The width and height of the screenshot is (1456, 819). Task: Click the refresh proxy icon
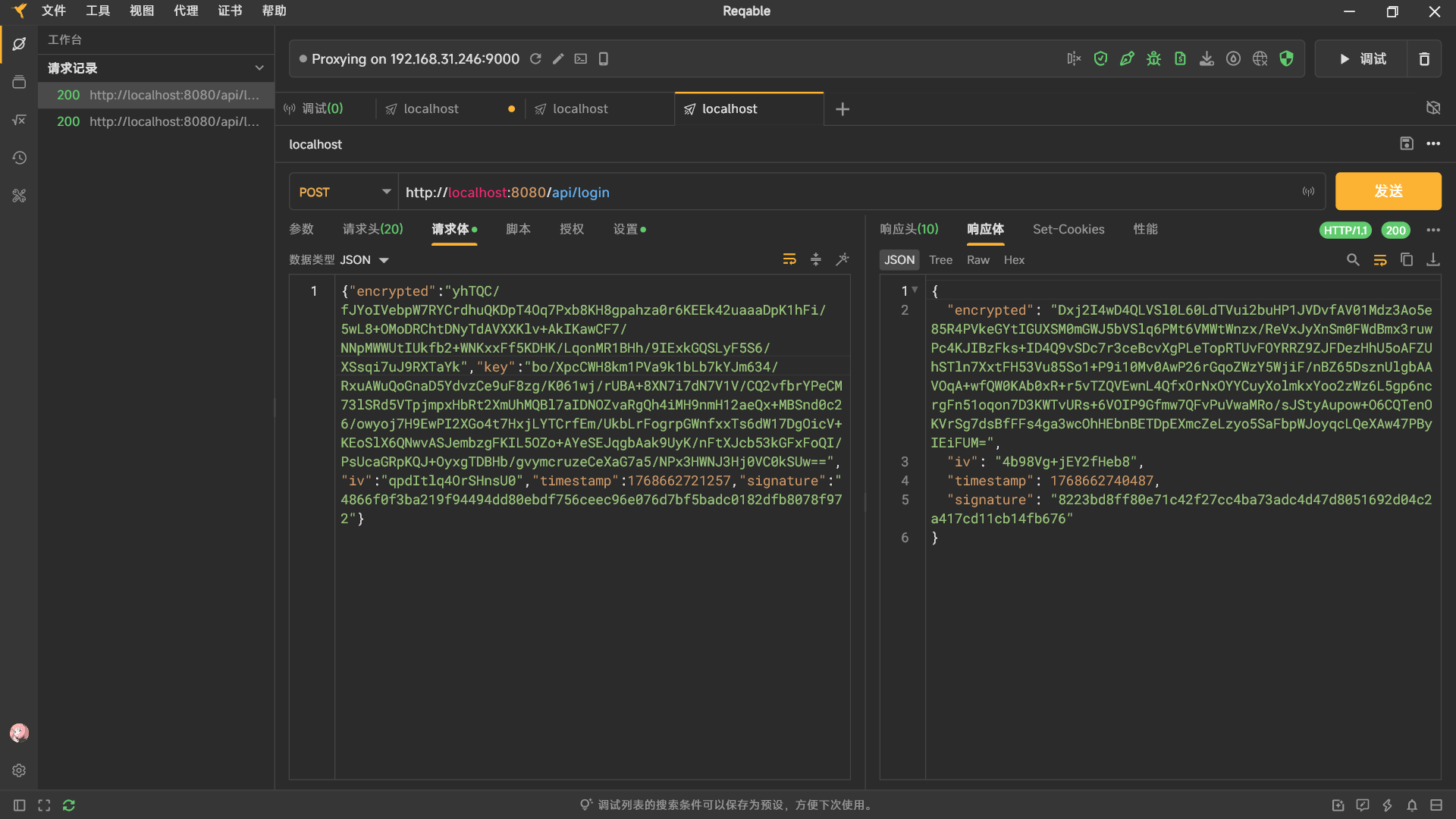tap(535, 59)
